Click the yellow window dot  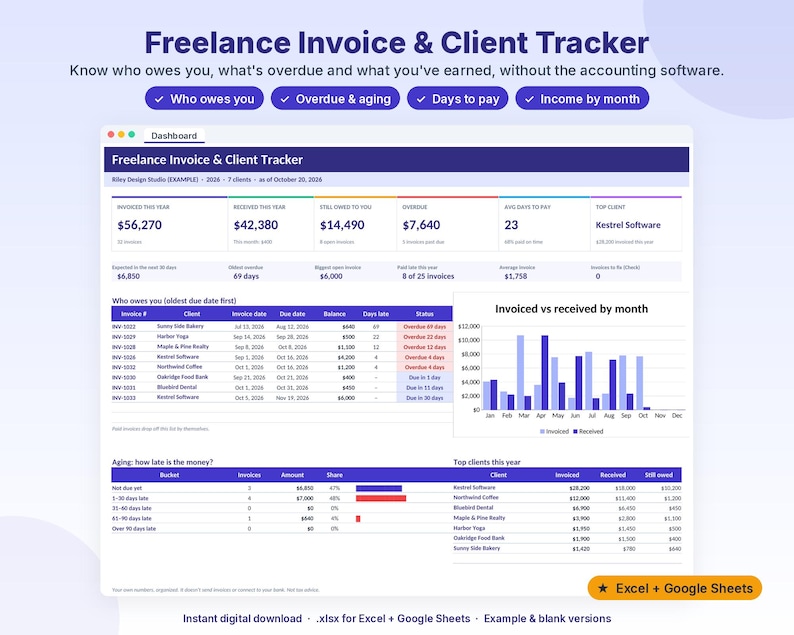point(121,134)
